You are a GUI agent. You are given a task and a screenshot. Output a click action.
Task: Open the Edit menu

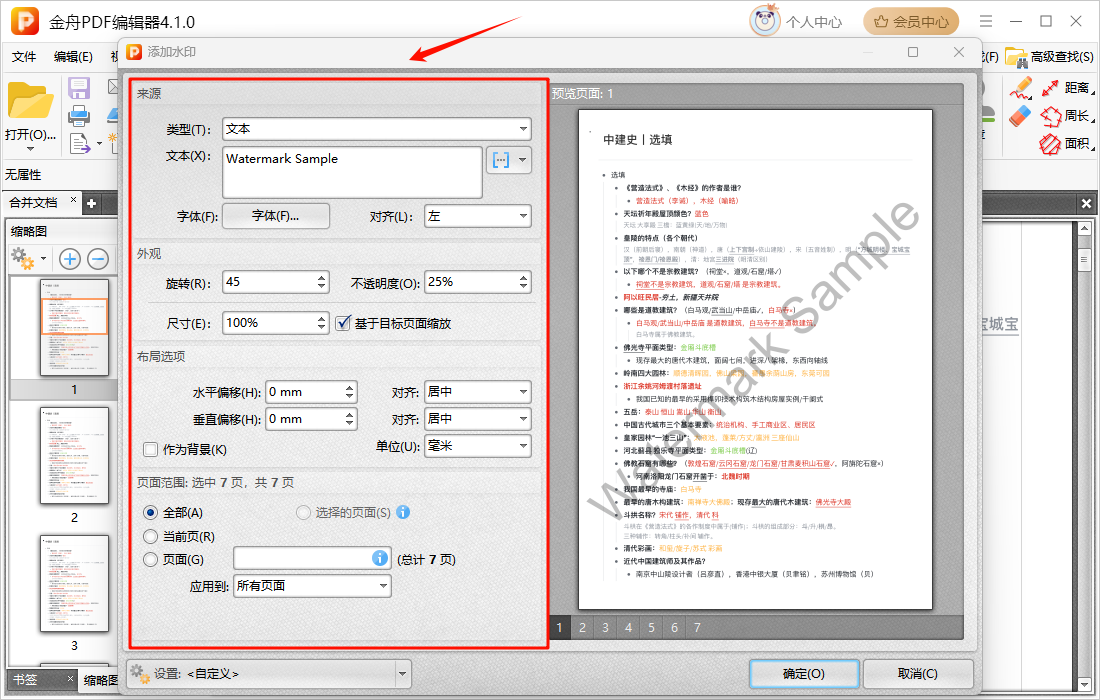coord(73,57)
